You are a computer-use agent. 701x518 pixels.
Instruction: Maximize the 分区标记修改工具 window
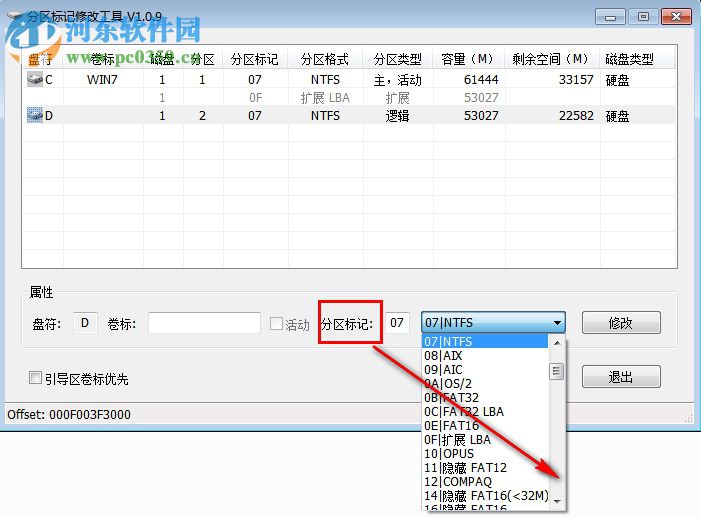(x=643, y=17)
